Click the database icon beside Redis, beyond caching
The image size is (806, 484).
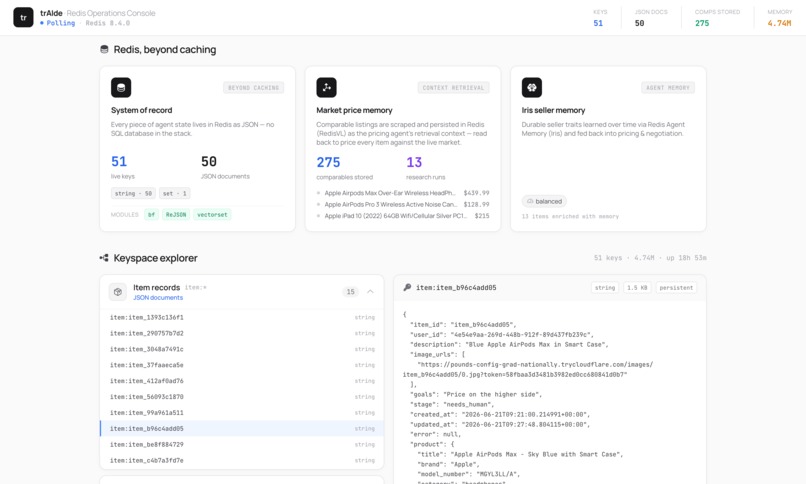[x=104, y=49]
